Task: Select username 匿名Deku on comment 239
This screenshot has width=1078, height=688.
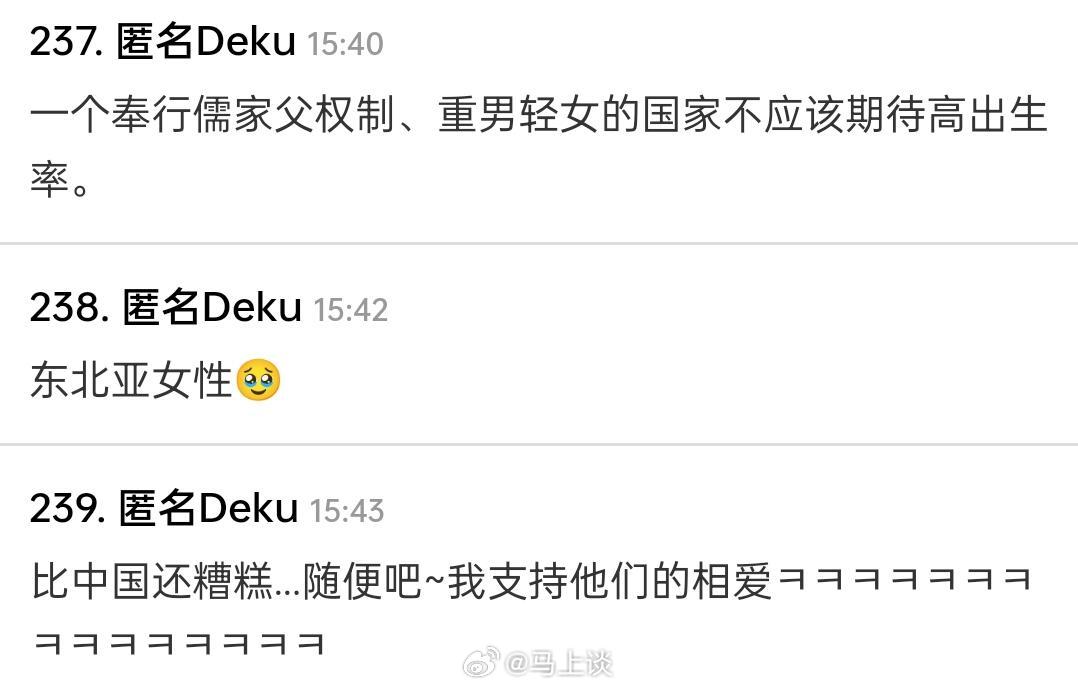Action: tap(208, 508)
